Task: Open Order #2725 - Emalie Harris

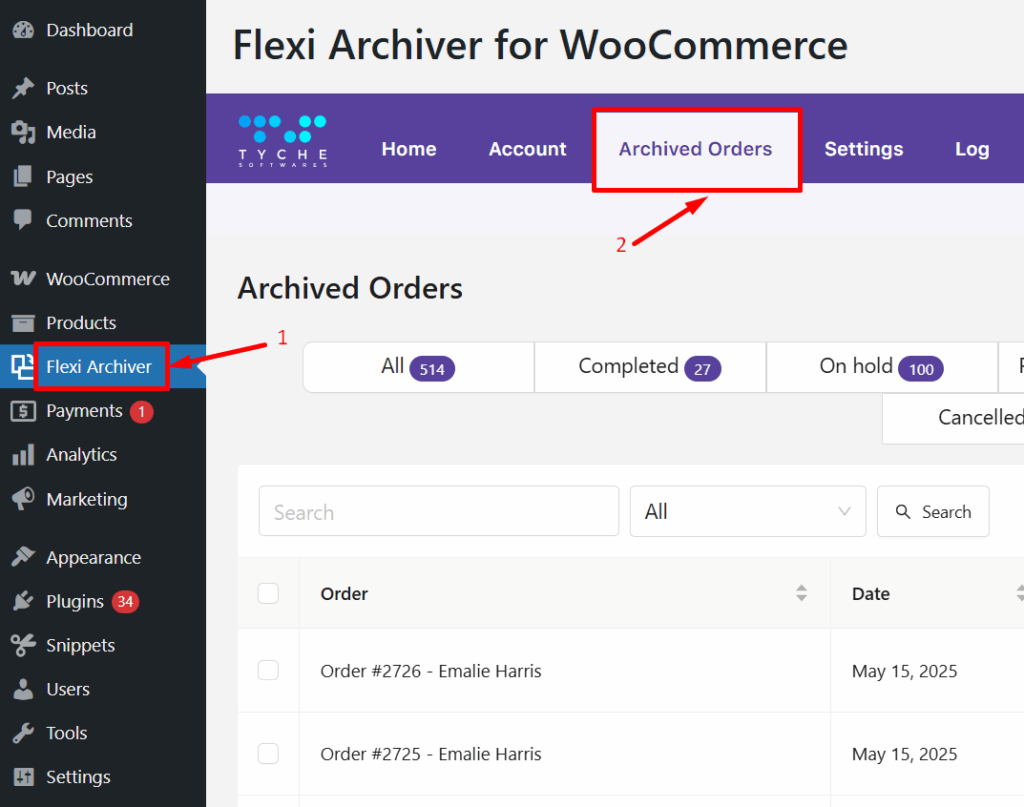Action: (x=431, y=753)
